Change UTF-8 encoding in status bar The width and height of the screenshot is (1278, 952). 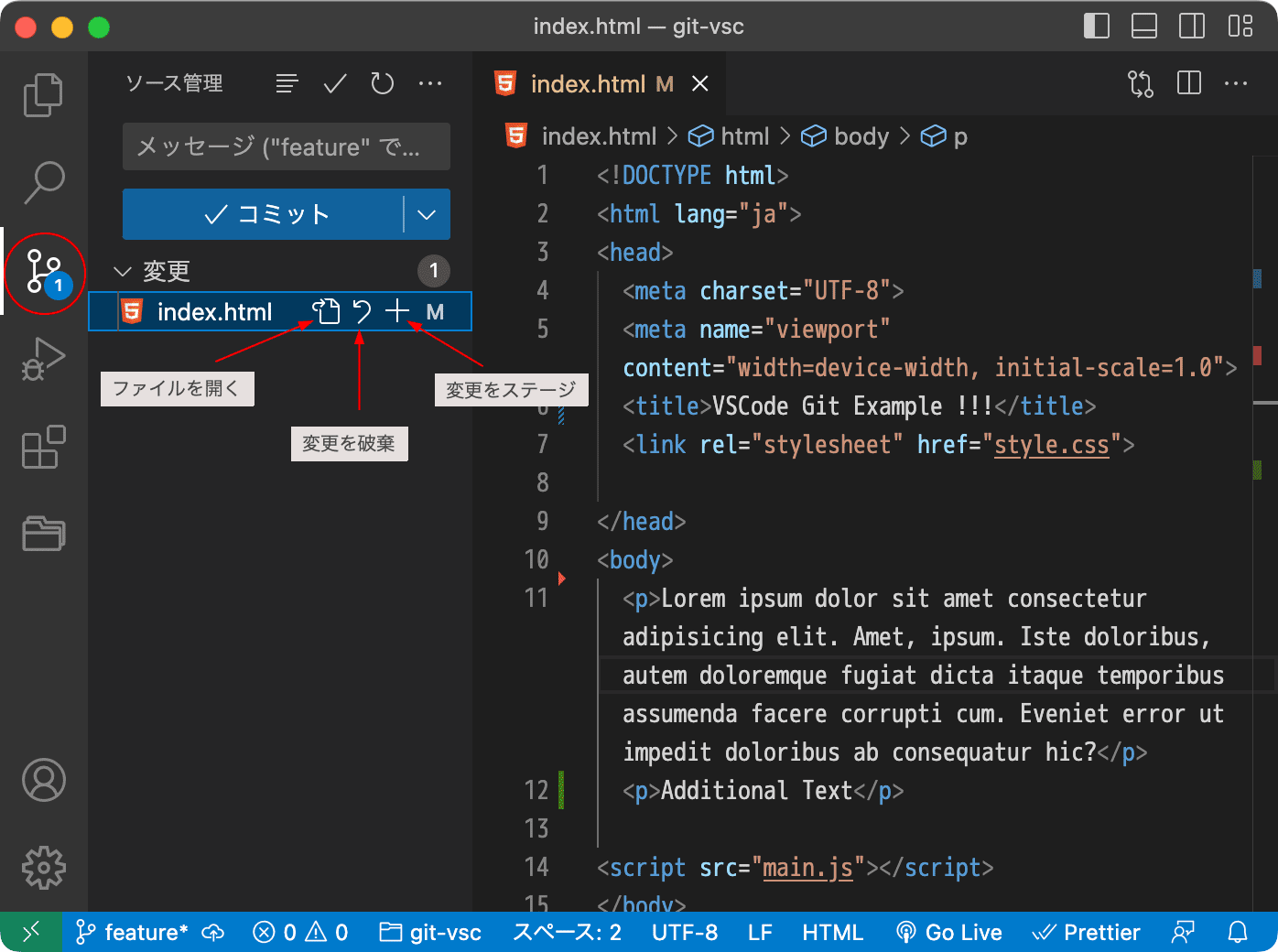(685, 932)
